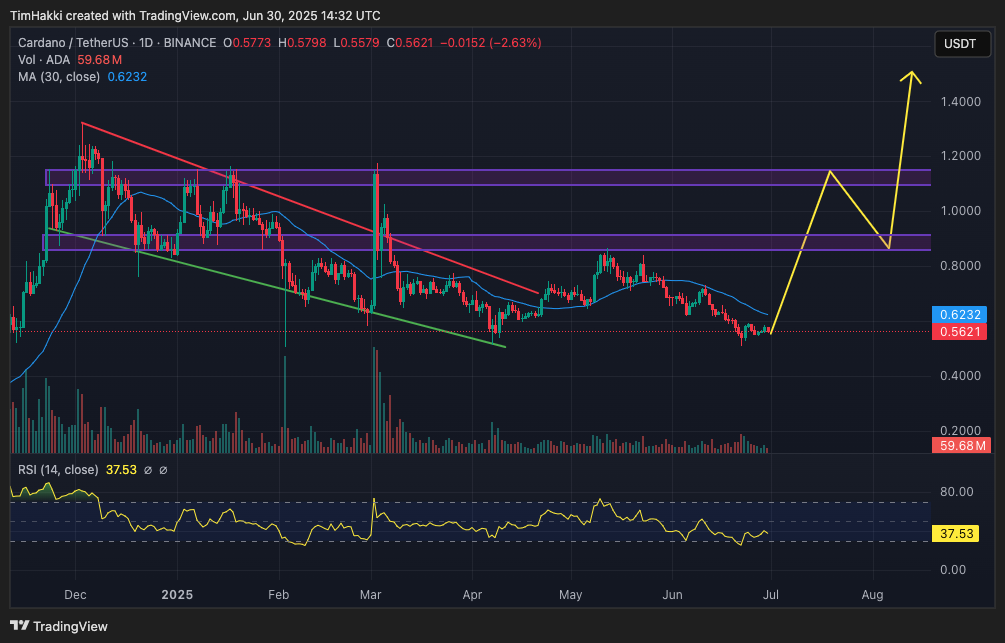Click the first ø symbol beside RSI value
The image size is (1005, 643).
tap(147, 470)
